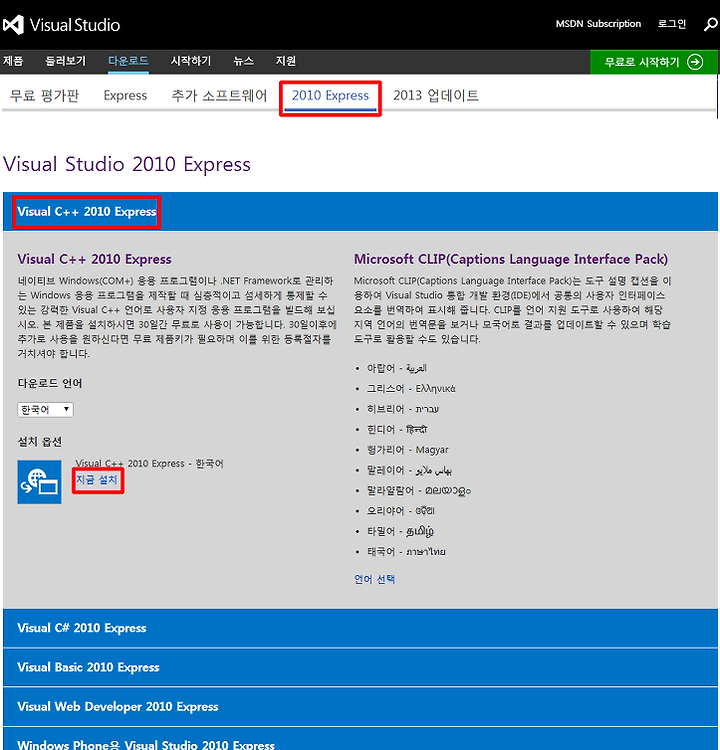Image resolution: width=720 pixels, height=750 pixels.
Task: Click the Microsoft CLIP heading
Action: pos(510,259)
